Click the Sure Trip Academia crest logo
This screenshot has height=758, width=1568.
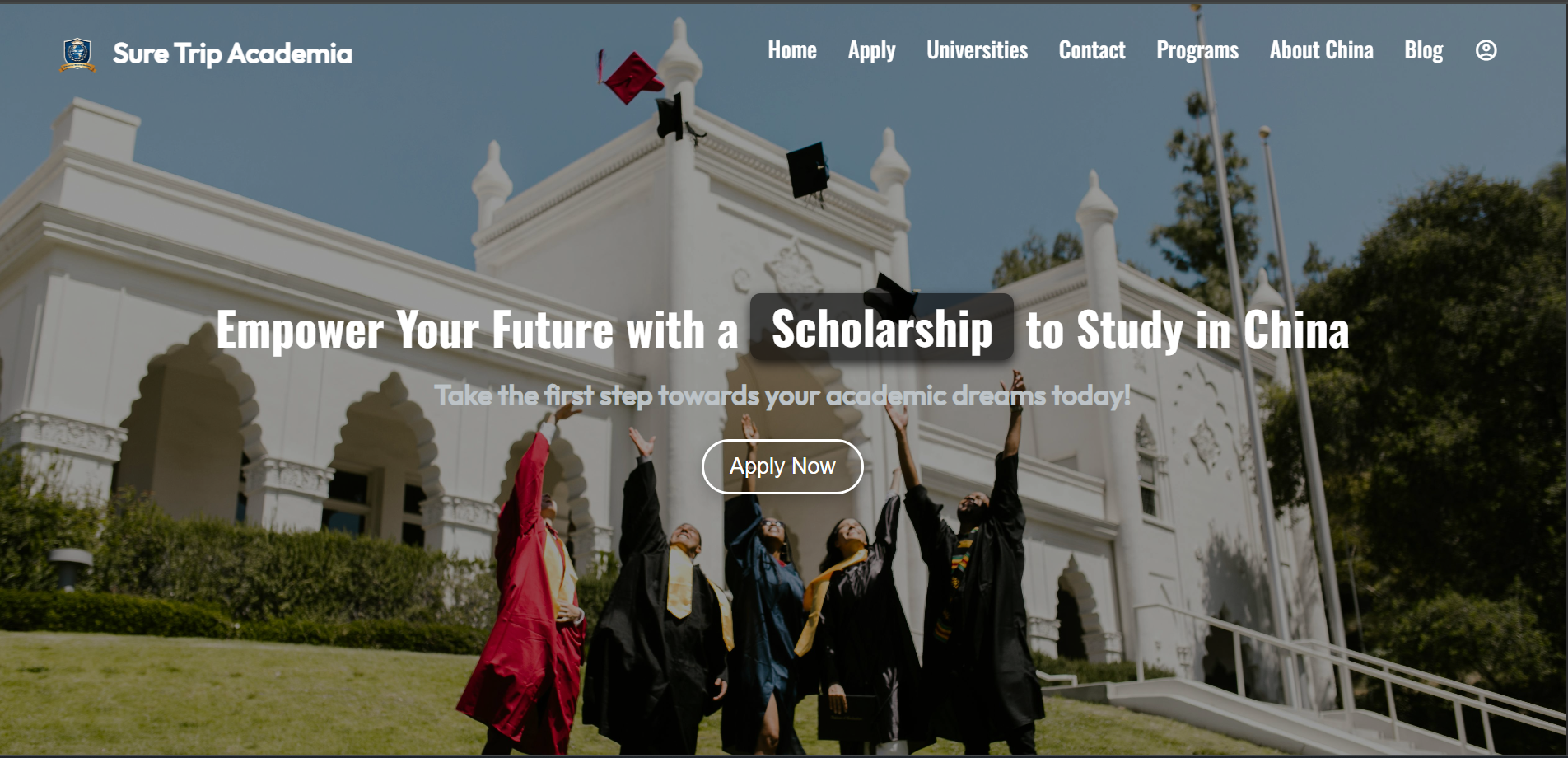tap(77, 54)
